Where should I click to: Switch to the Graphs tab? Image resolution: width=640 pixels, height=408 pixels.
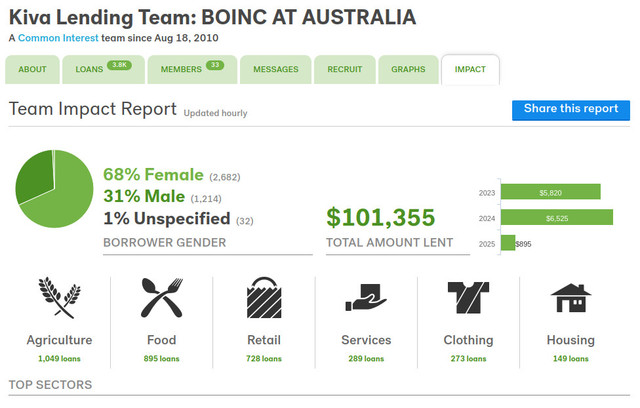coord(408,69)
